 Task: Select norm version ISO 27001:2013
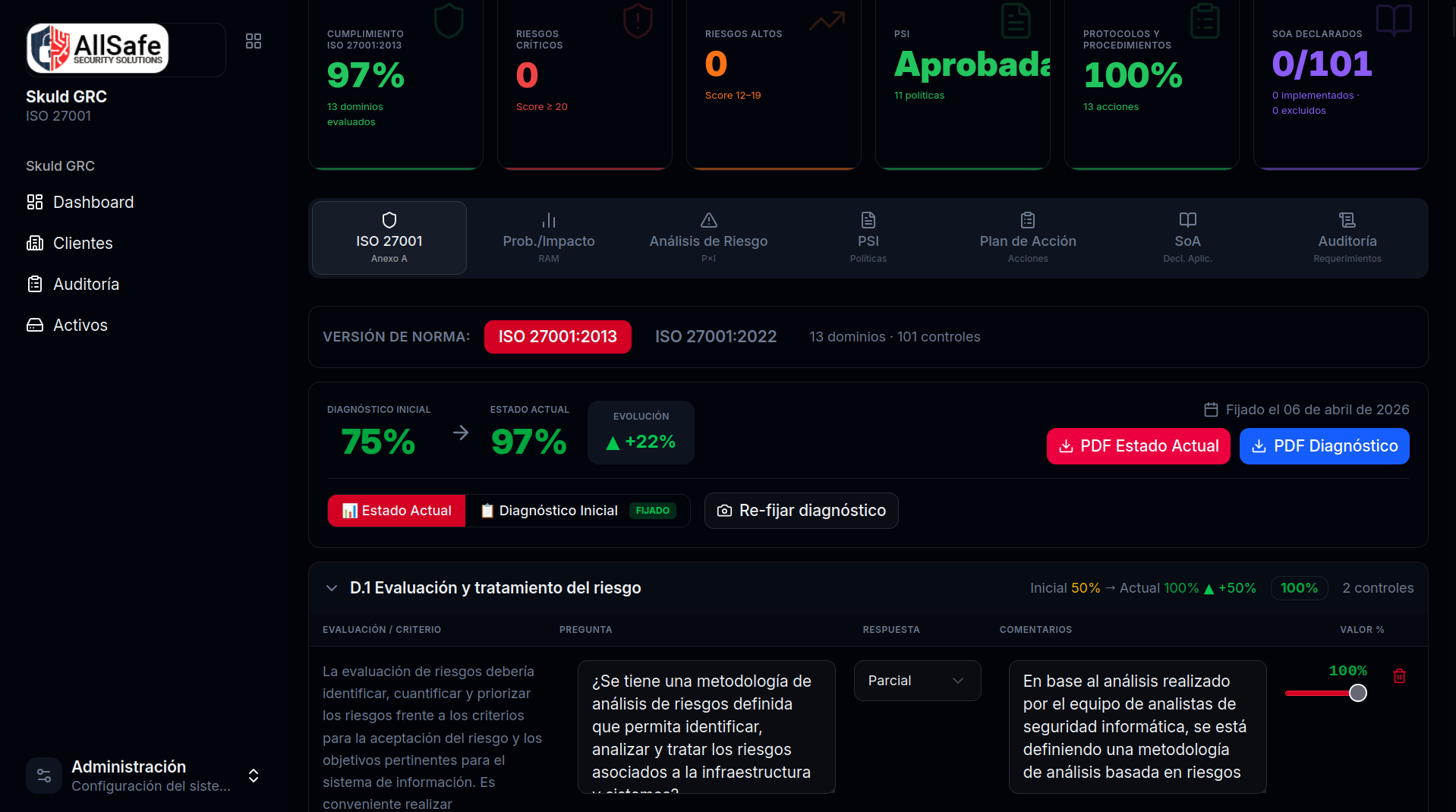(558, 337)
